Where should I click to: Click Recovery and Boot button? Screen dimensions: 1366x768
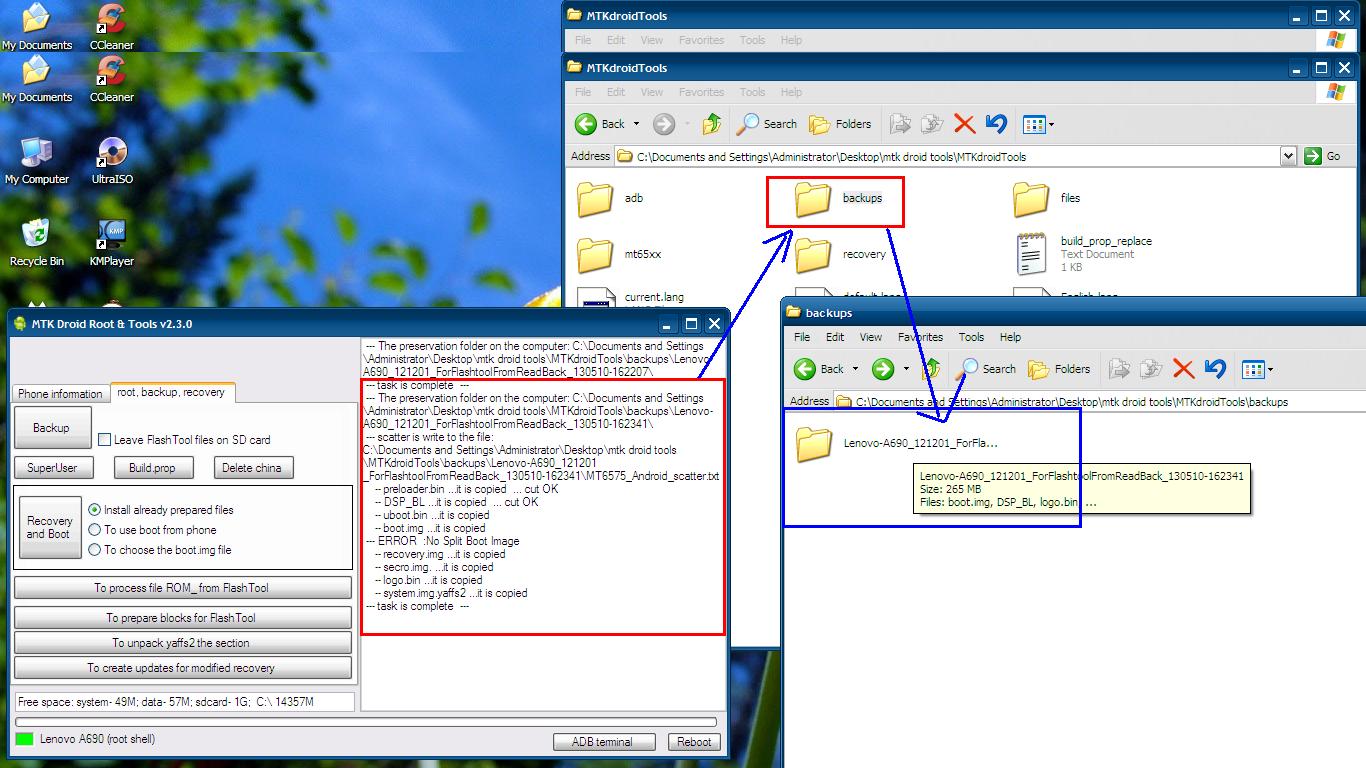pyautogui.click(x=49, y=528)
